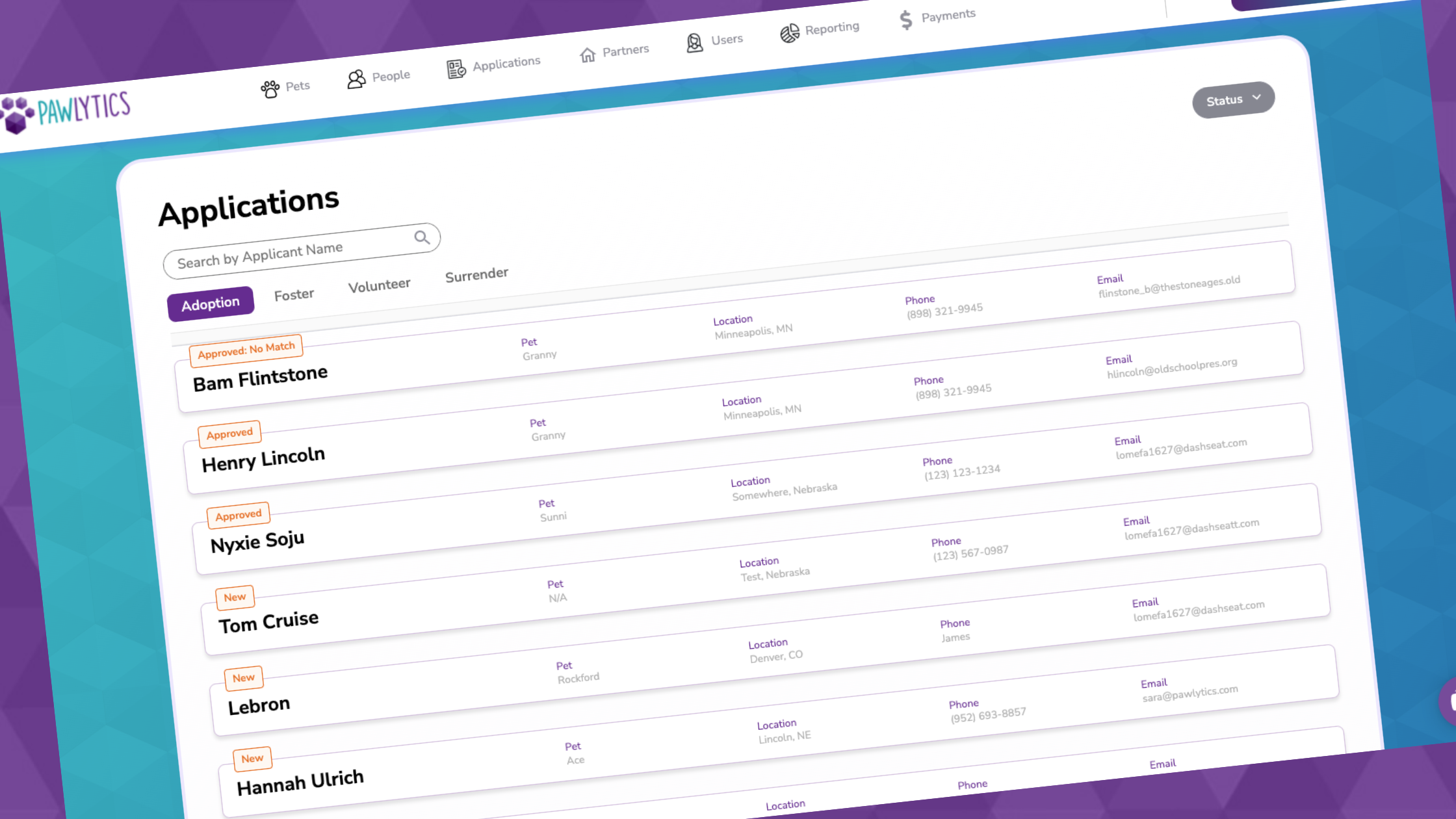Click Tom Cruise's New badge
The width and height of the screenshot is (1456, 819).
coord(235,597)
